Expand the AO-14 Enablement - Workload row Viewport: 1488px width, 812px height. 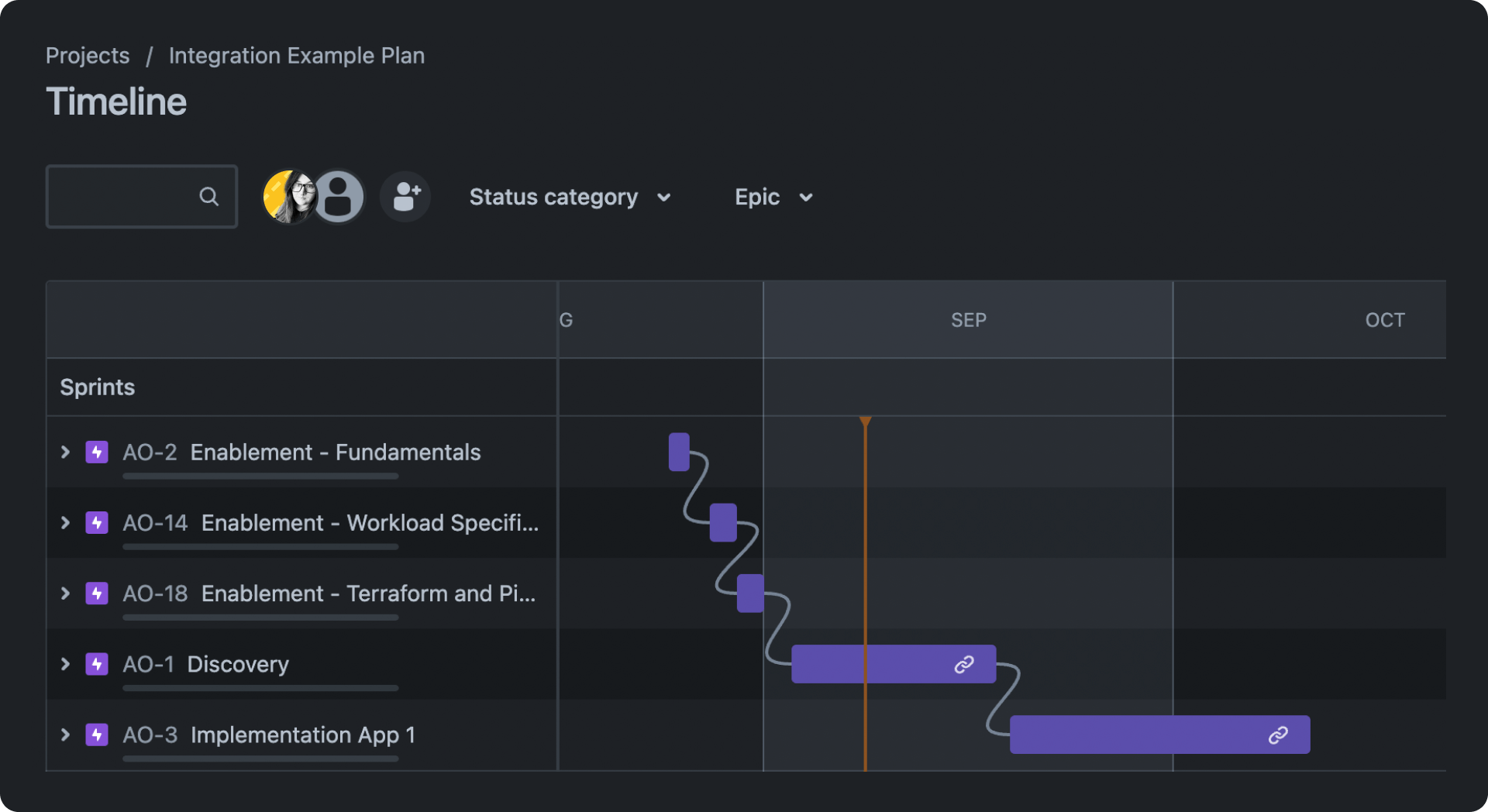(66, 523)
